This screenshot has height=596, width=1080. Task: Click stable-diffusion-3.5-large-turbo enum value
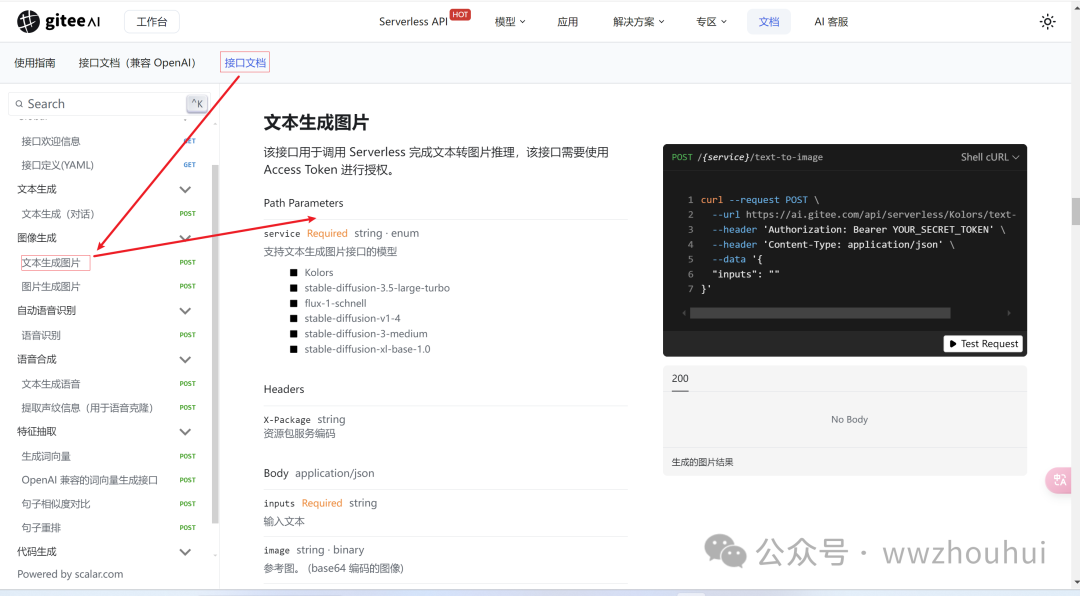377,288
